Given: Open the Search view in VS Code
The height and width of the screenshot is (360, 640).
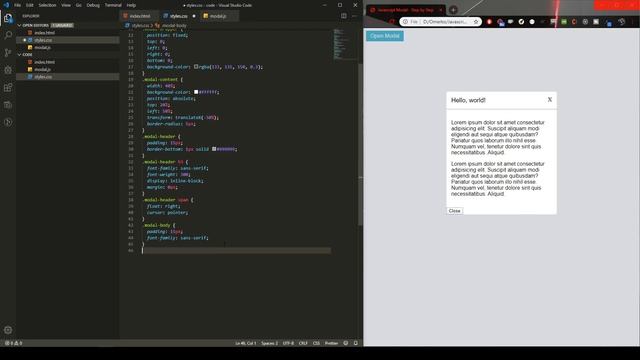Looking at the screenshot, I should coord(8,35).
